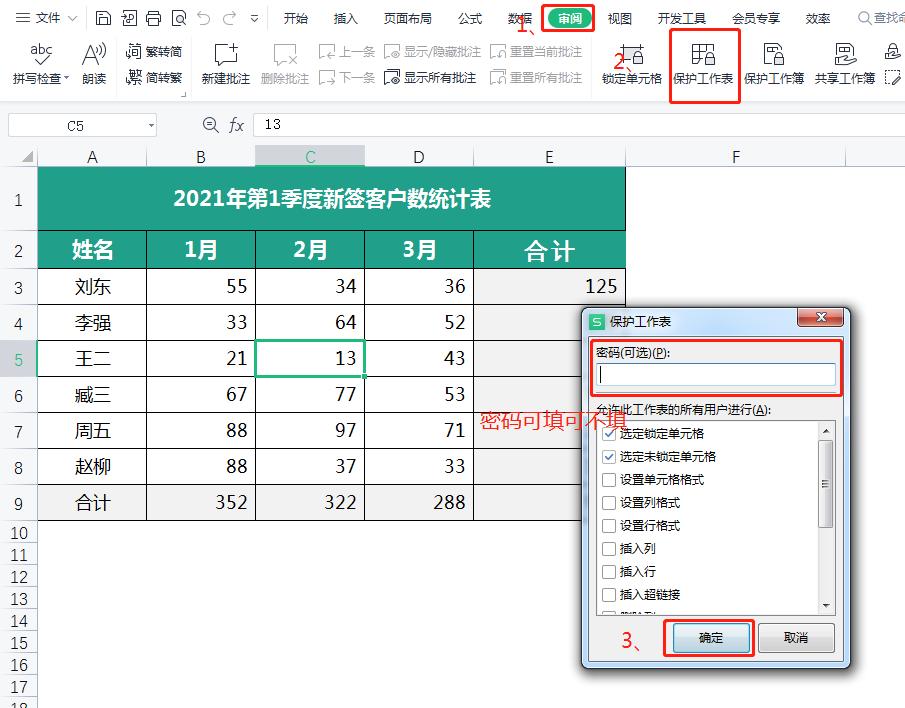The height and width of the screenshot is (708, 905).
Task: Enable 设置单元格格式 checkbox
Action: coord(609,480)
